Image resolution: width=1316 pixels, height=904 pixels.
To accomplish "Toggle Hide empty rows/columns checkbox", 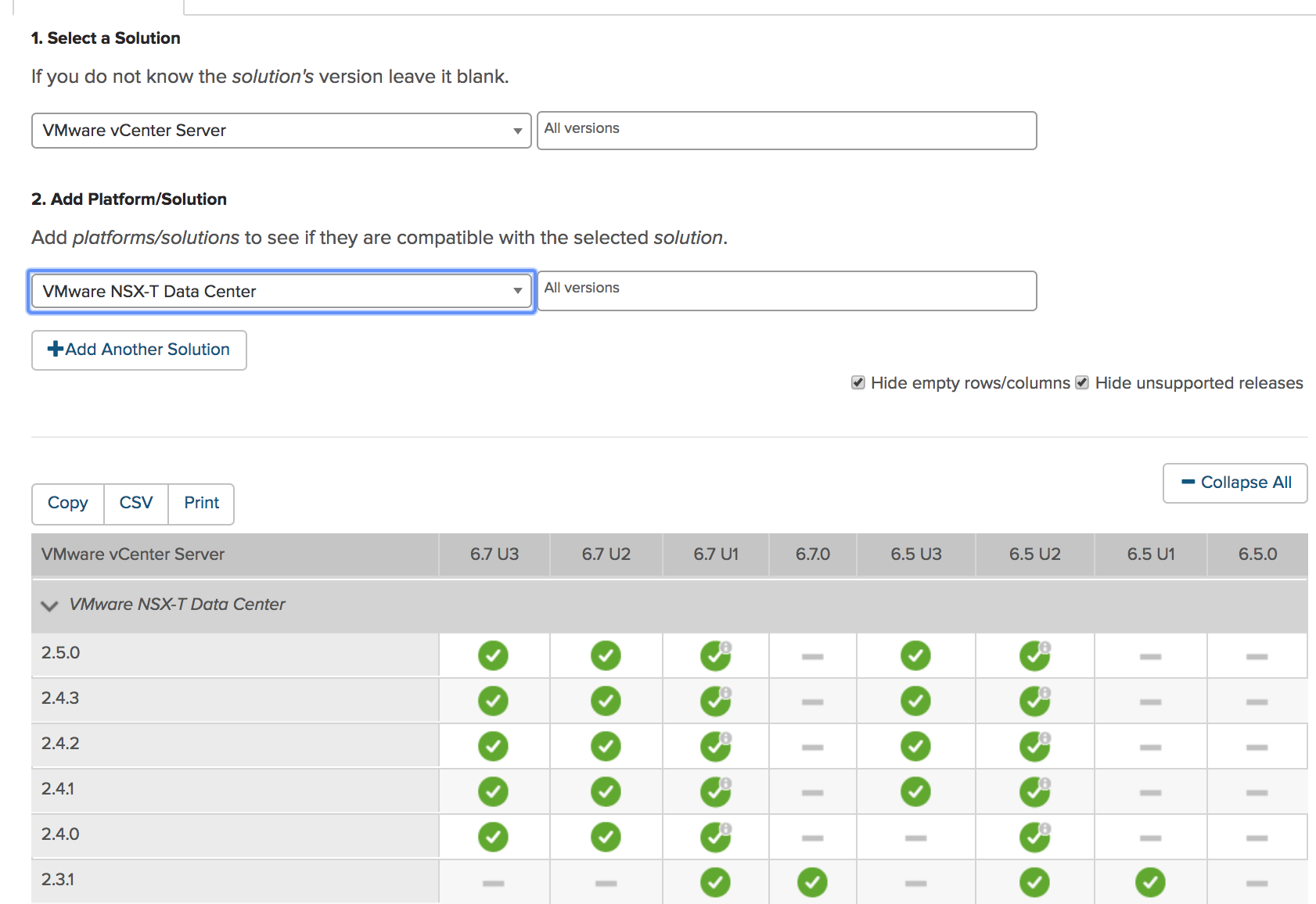I will tap(858, 382).
